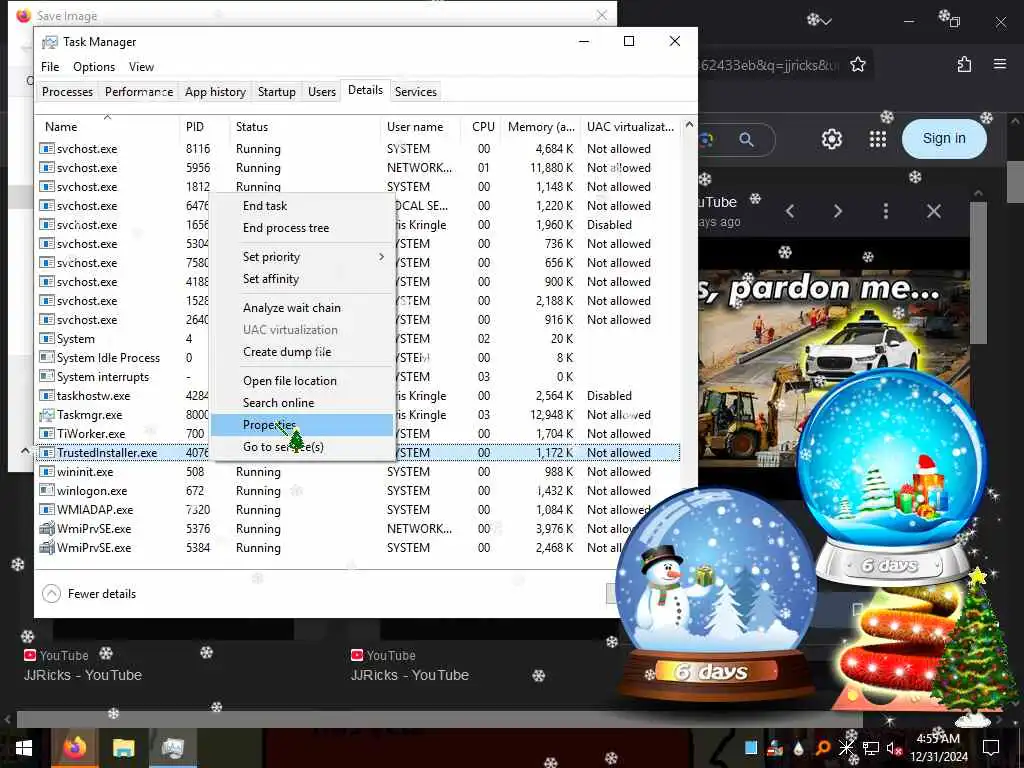Choose Go to service(s) entry

click(x=283, y=447)
